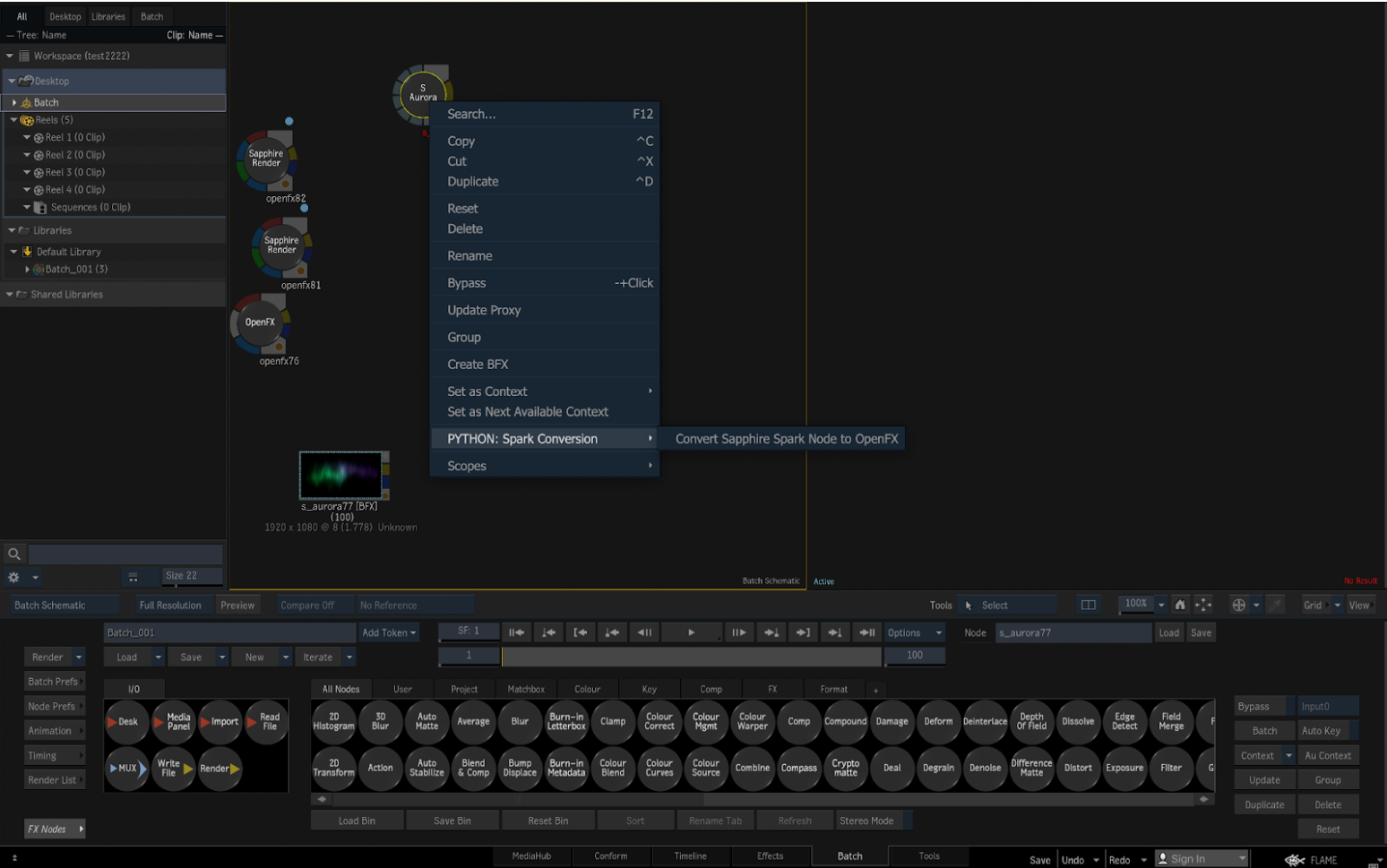
Task: Add the 3D Blur node
Action: point(381,722)
